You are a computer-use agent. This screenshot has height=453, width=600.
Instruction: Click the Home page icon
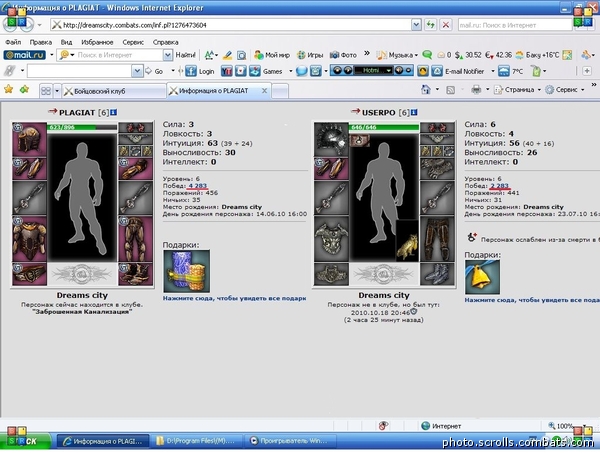click(426, 90)
